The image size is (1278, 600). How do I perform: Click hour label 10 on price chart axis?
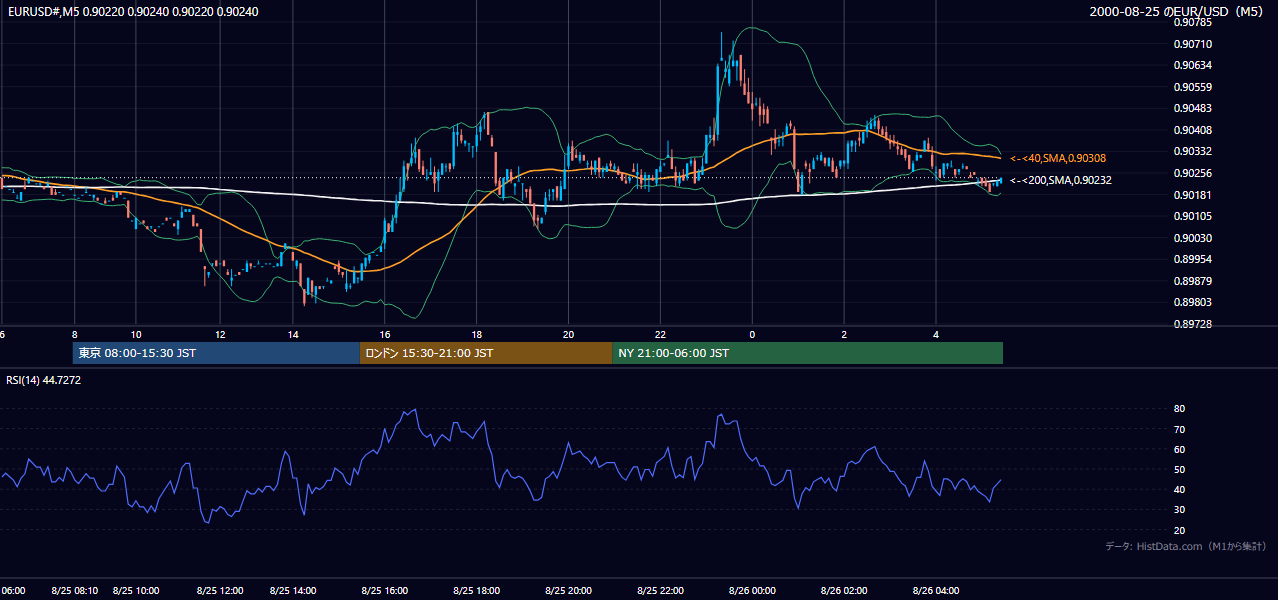pos(136,334)
